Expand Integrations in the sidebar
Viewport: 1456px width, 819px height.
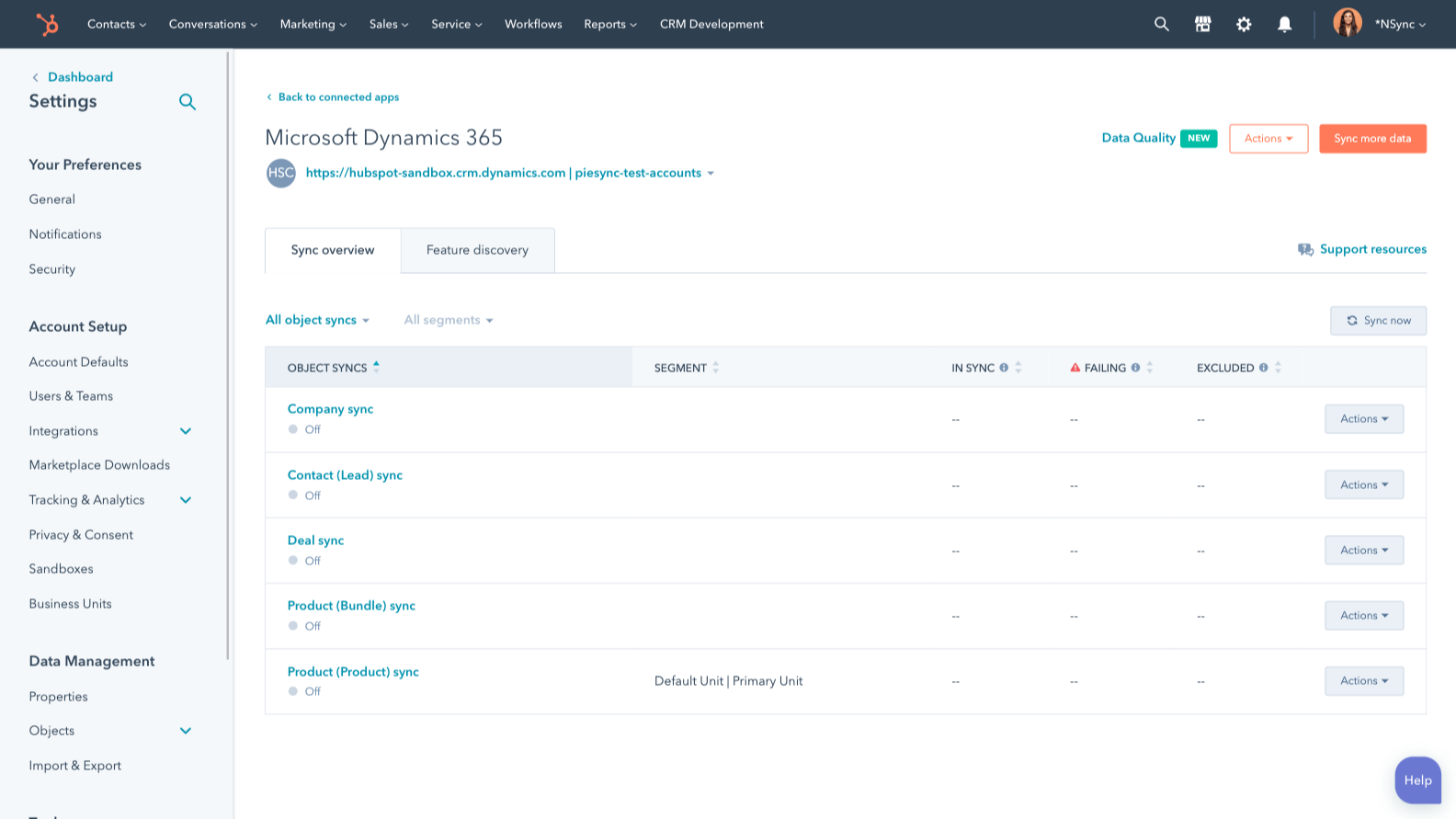coord(186,431)
